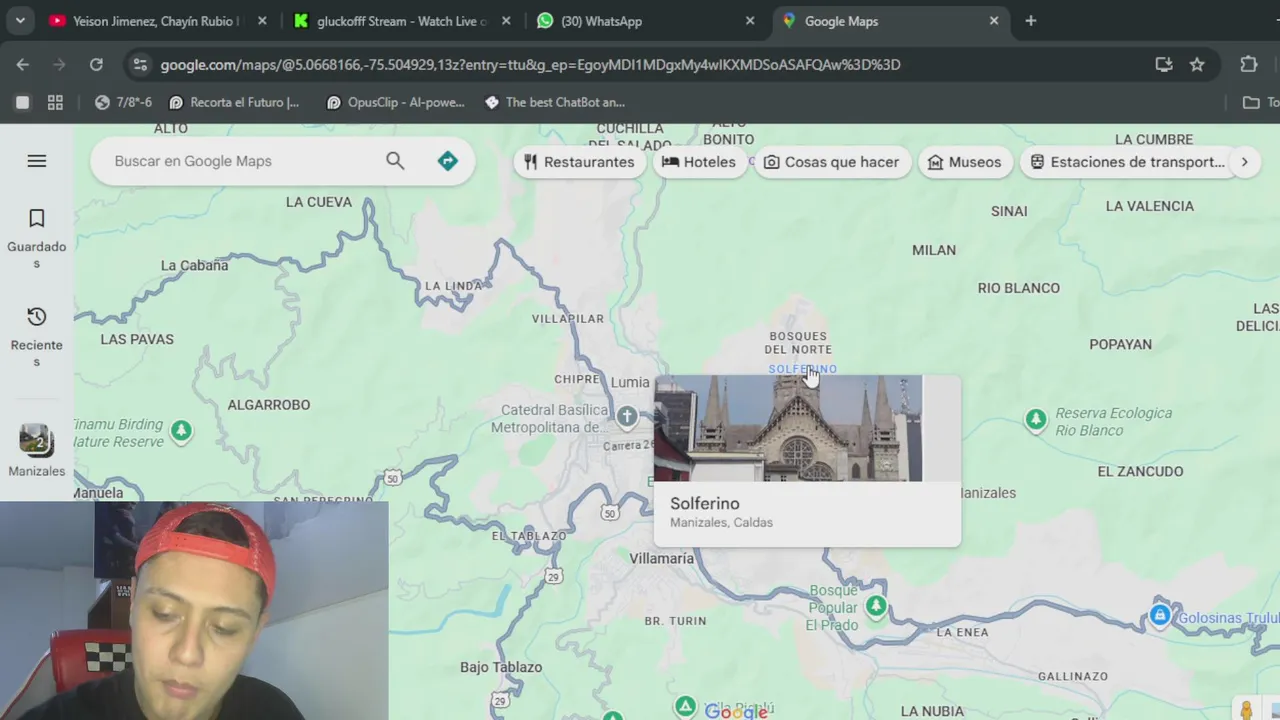The width and height of the screenshot is (1280, 720).
Task: Open the Recientes history panel
Action: point(37,337)
